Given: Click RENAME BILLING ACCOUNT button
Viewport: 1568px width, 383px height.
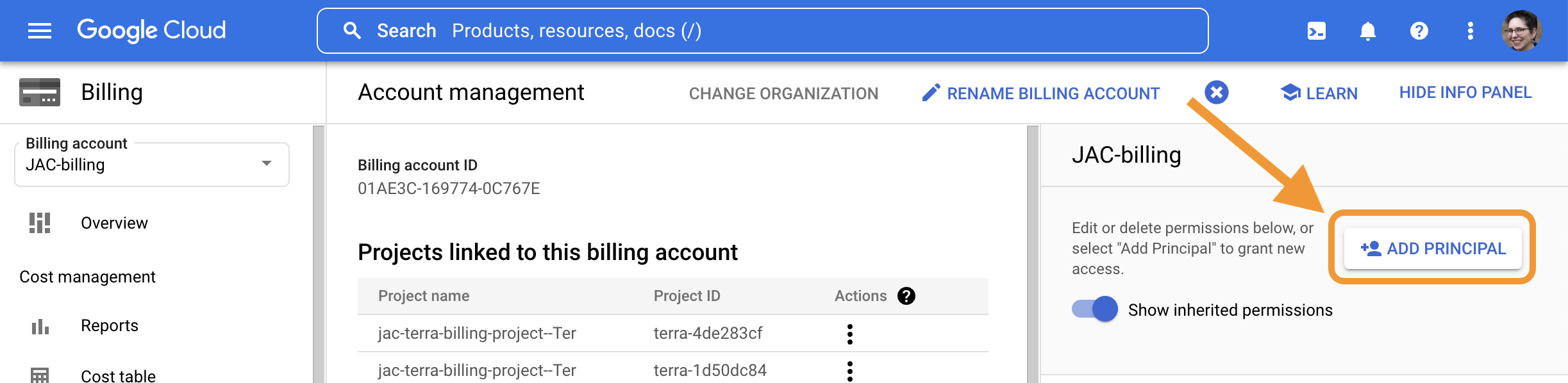Looking at the screenshot, I should [1040, 94].
